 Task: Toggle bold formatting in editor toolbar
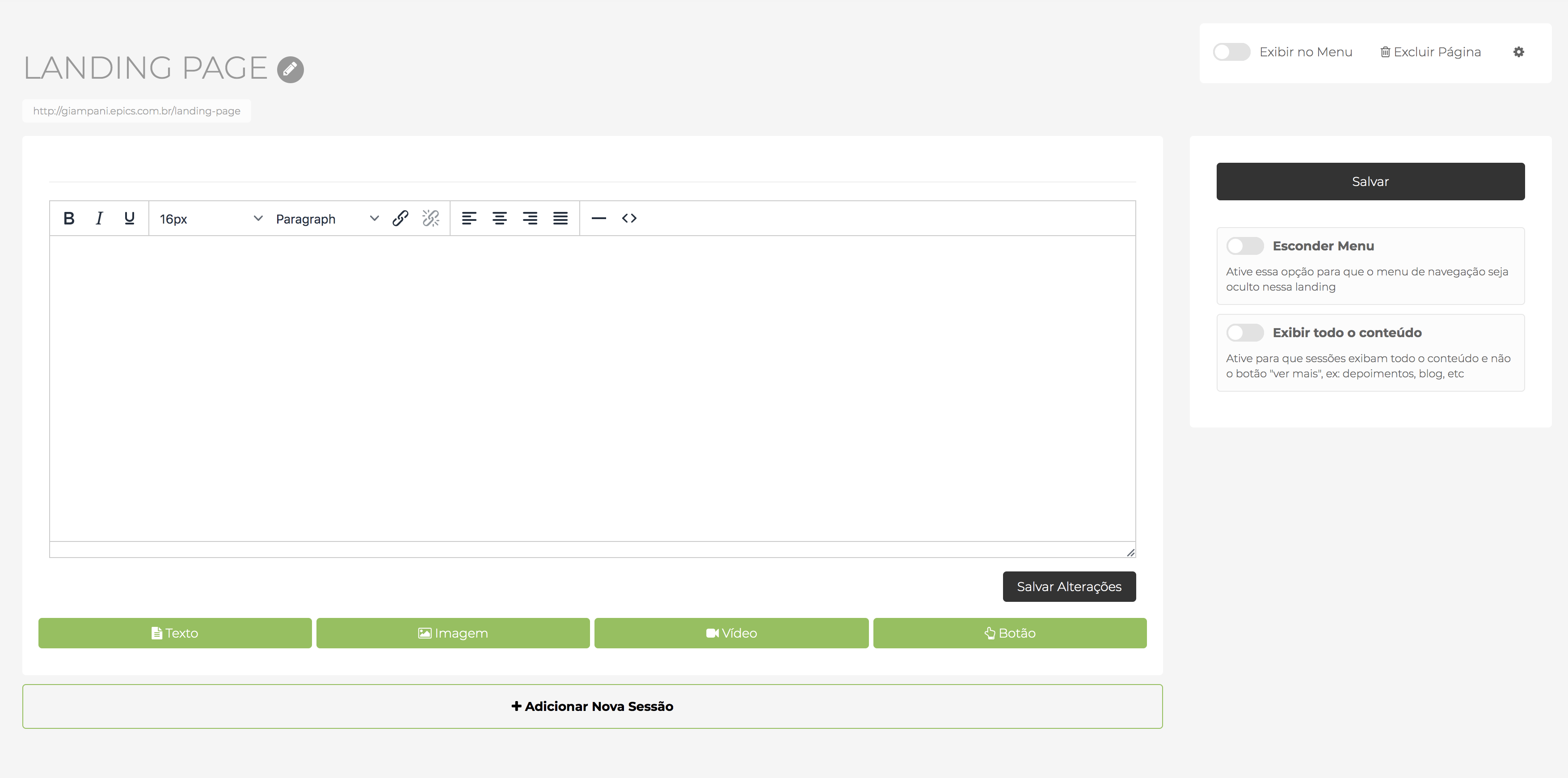coord(69,218)
